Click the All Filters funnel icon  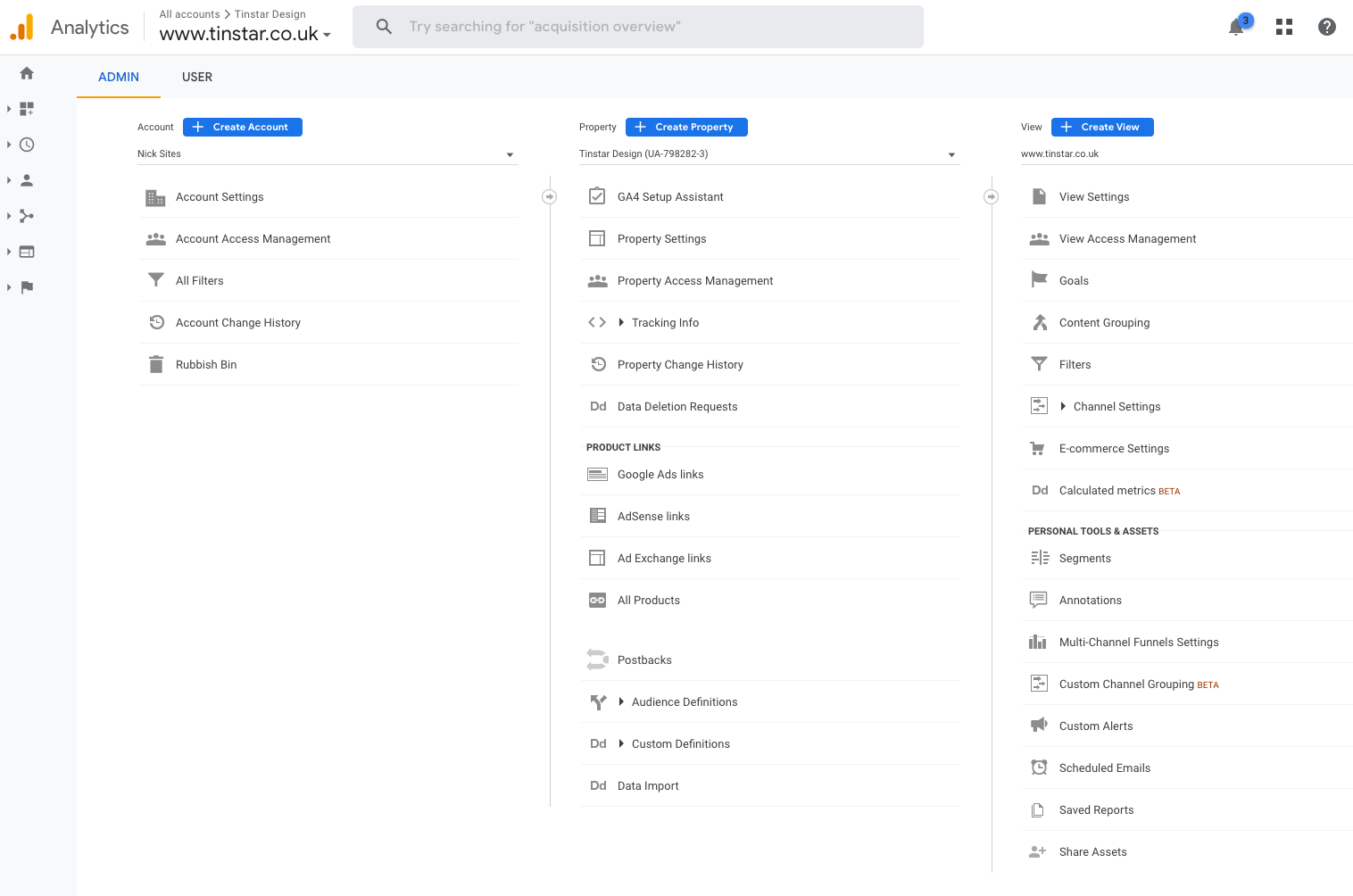155,280
